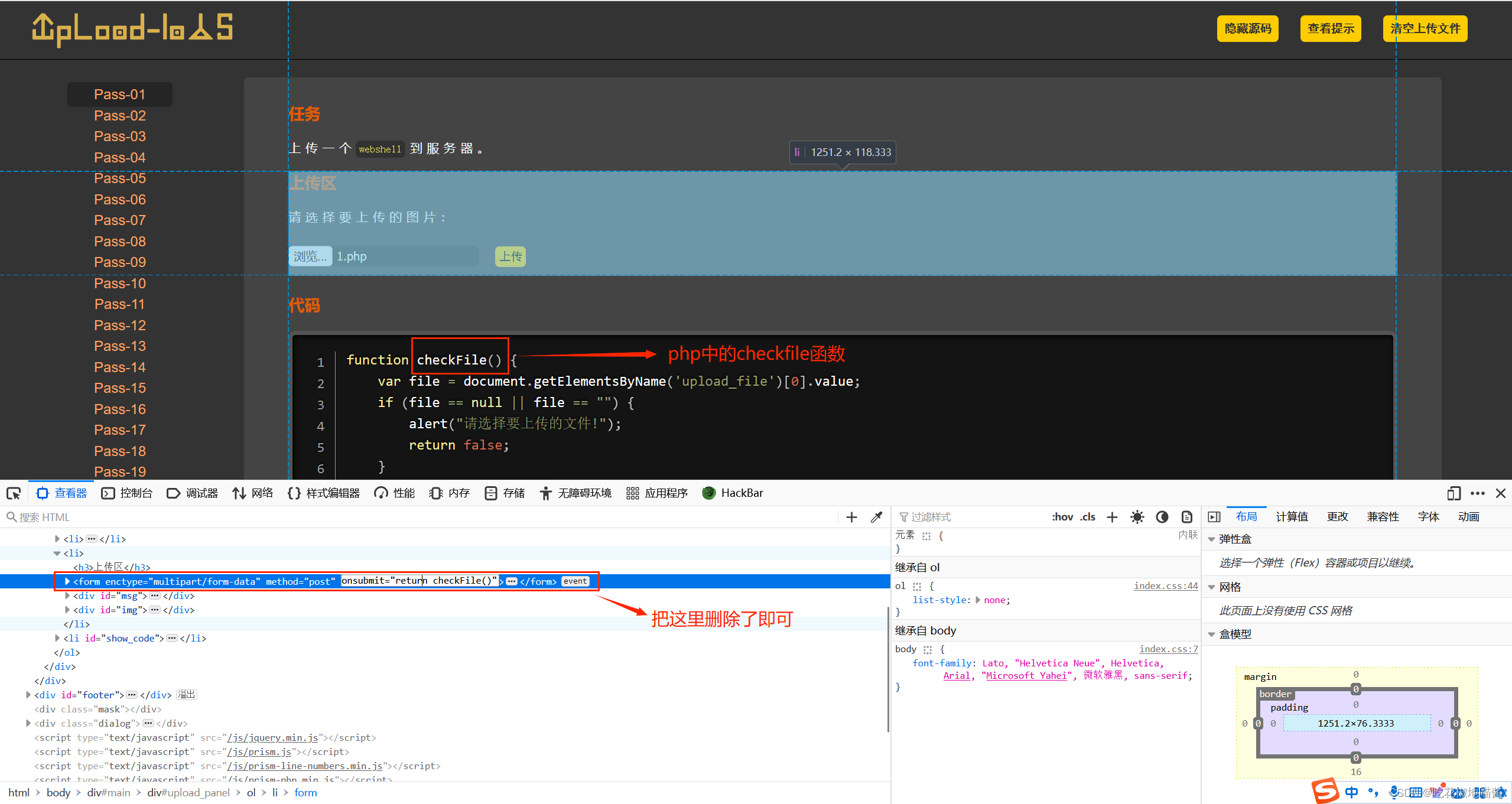Toggle light color scheme simulation icon
Screen dimensions: 1512x804
click(x=1137, y=517)
